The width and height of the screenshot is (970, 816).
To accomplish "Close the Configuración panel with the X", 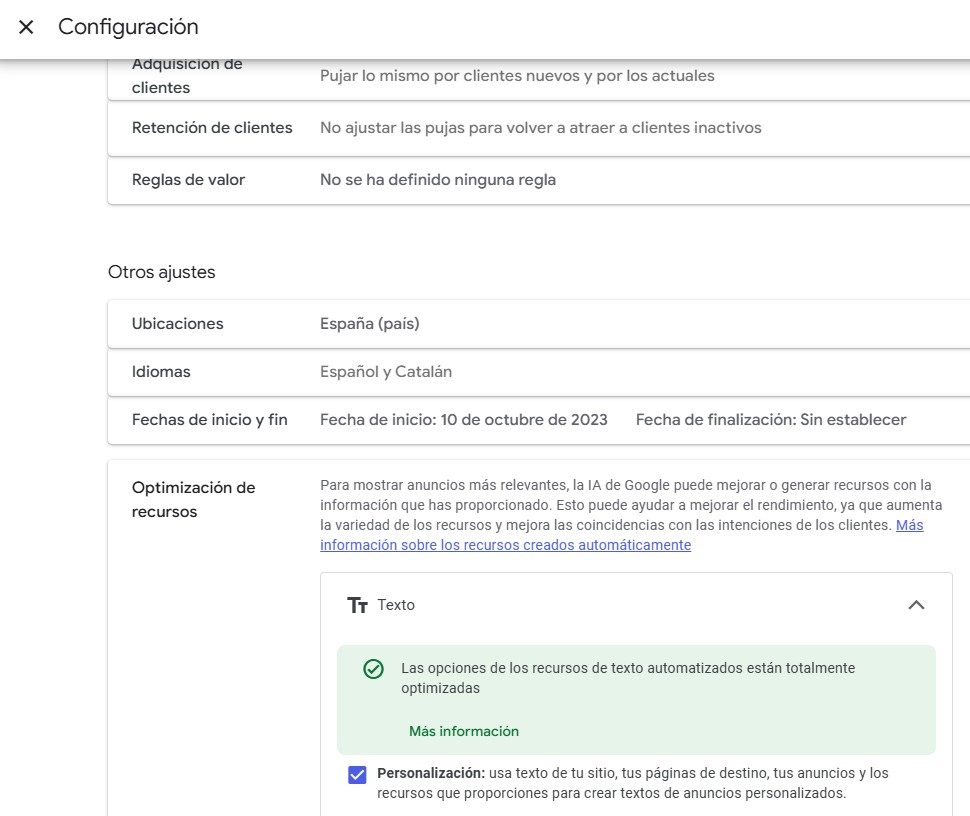I will pos(26,27).
